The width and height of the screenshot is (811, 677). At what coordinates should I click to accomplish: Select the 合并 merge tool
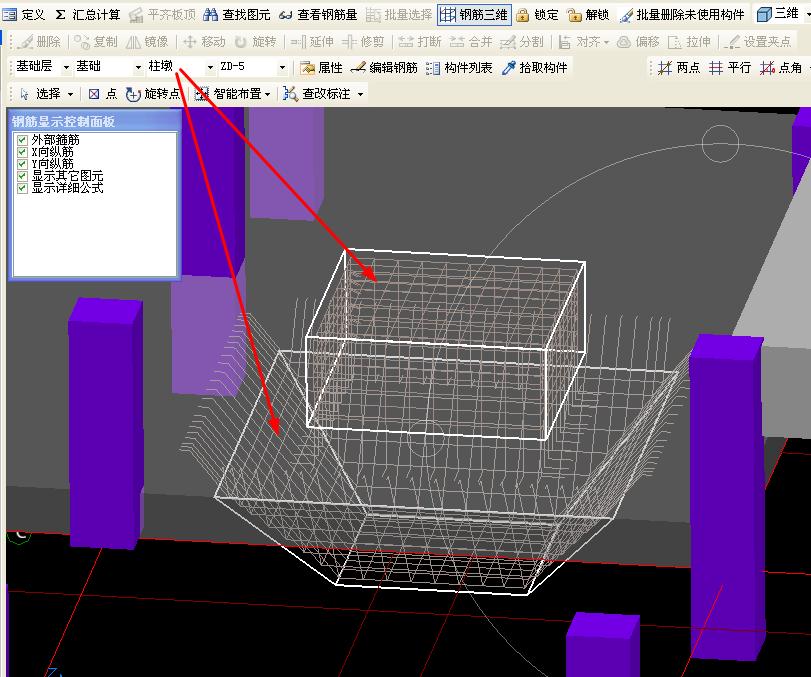point(471,41)
